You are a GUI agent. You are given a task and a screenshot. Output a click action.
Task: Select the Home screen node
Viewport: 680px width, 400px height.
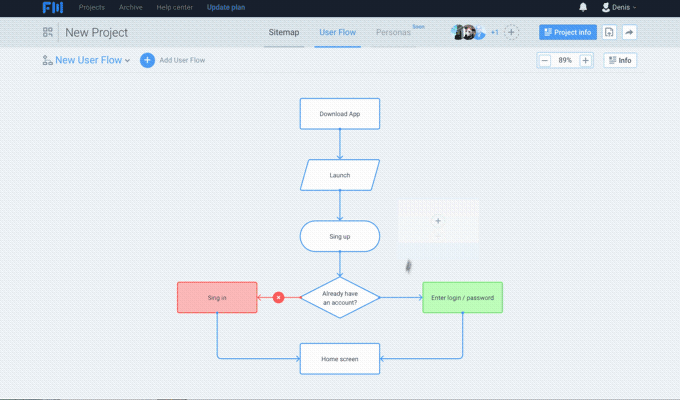(340, 359)
